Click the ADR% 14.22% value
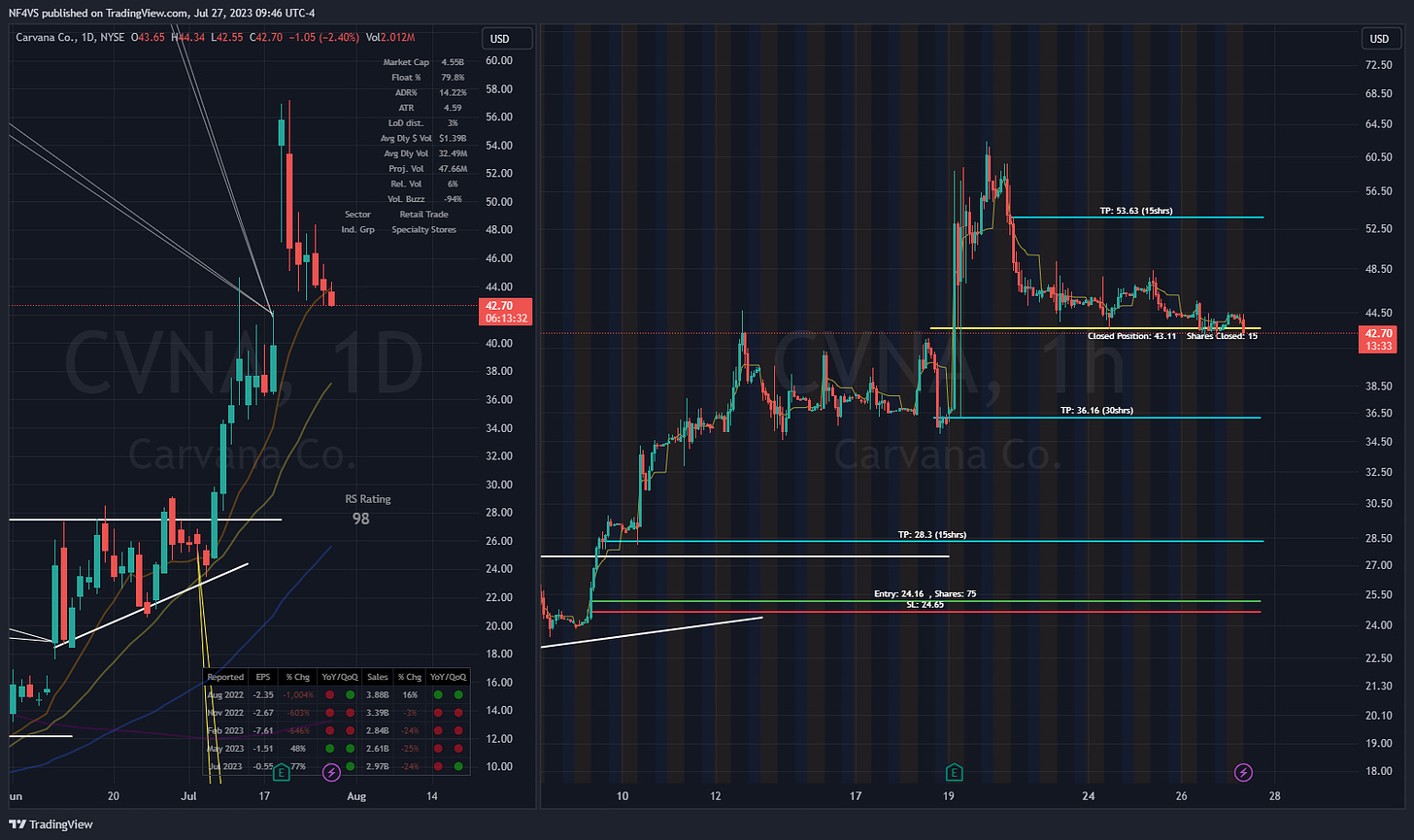Viewport: 1414px width, 840px height. pyautogui.click(x=453, y=92)
